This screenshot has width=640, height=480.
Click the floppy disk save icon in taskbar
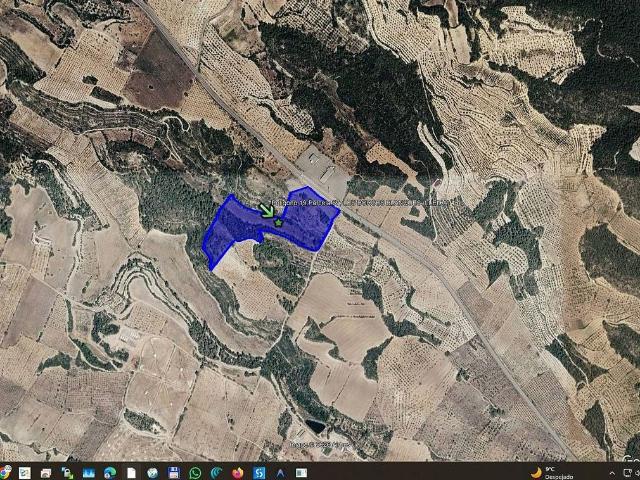pos(174,473)
